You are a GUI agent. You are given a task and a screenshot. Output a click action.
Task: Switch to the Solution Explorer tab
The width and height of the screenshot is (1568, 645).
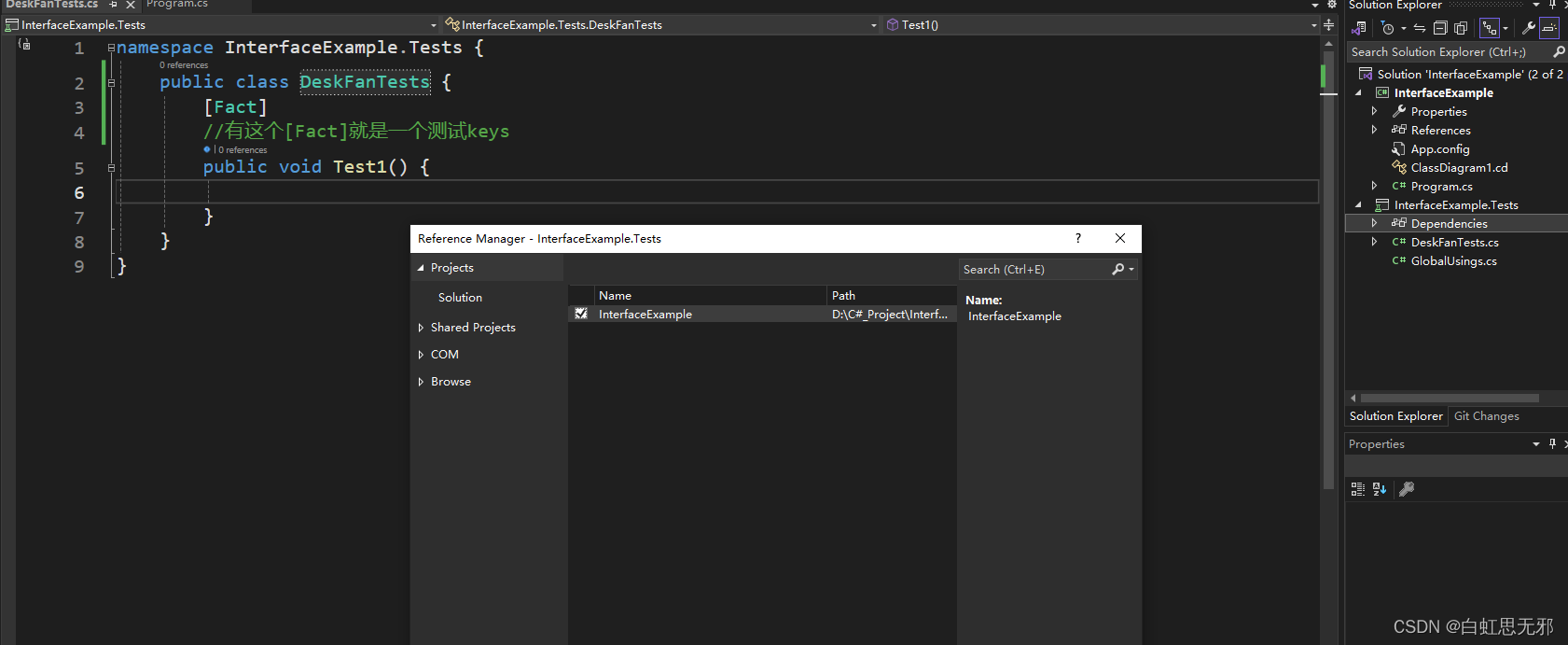[x=1396, y=416]
